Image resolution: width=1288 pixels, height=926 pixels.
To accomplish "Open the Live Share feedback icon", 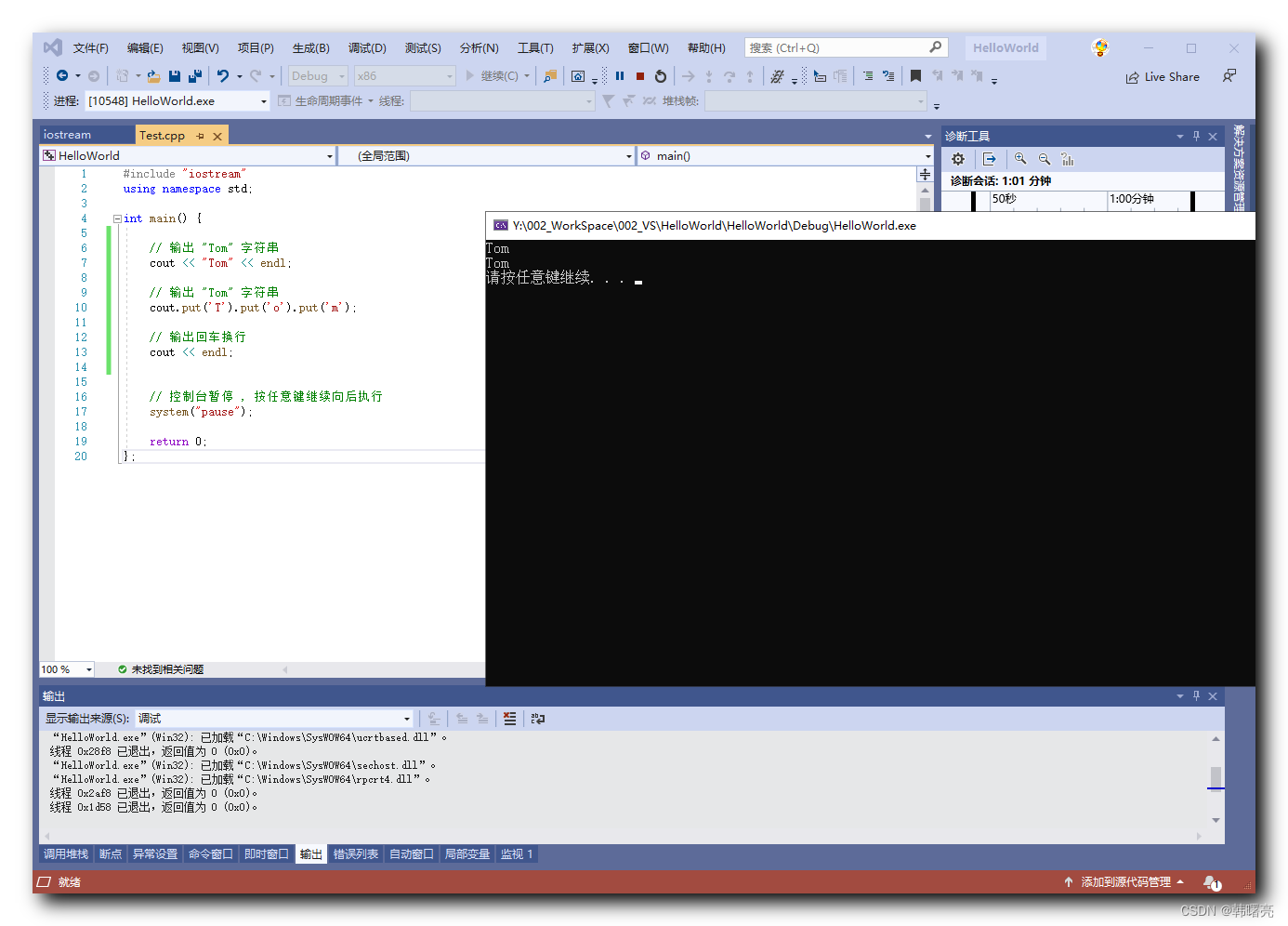I will (x=1229, y=76).
